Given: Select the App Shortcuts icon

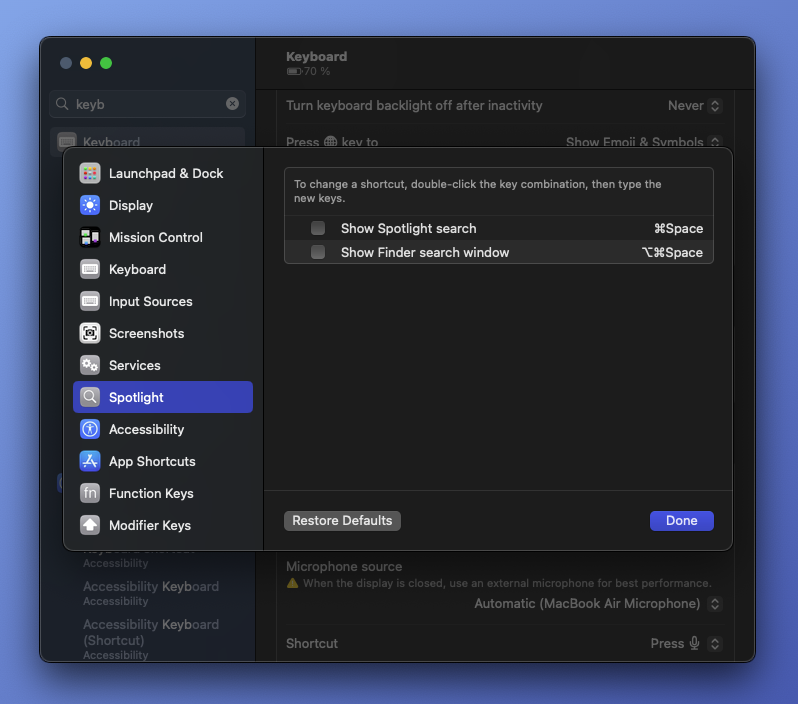Looking at the screenshot, I should (x=90, y=461).
